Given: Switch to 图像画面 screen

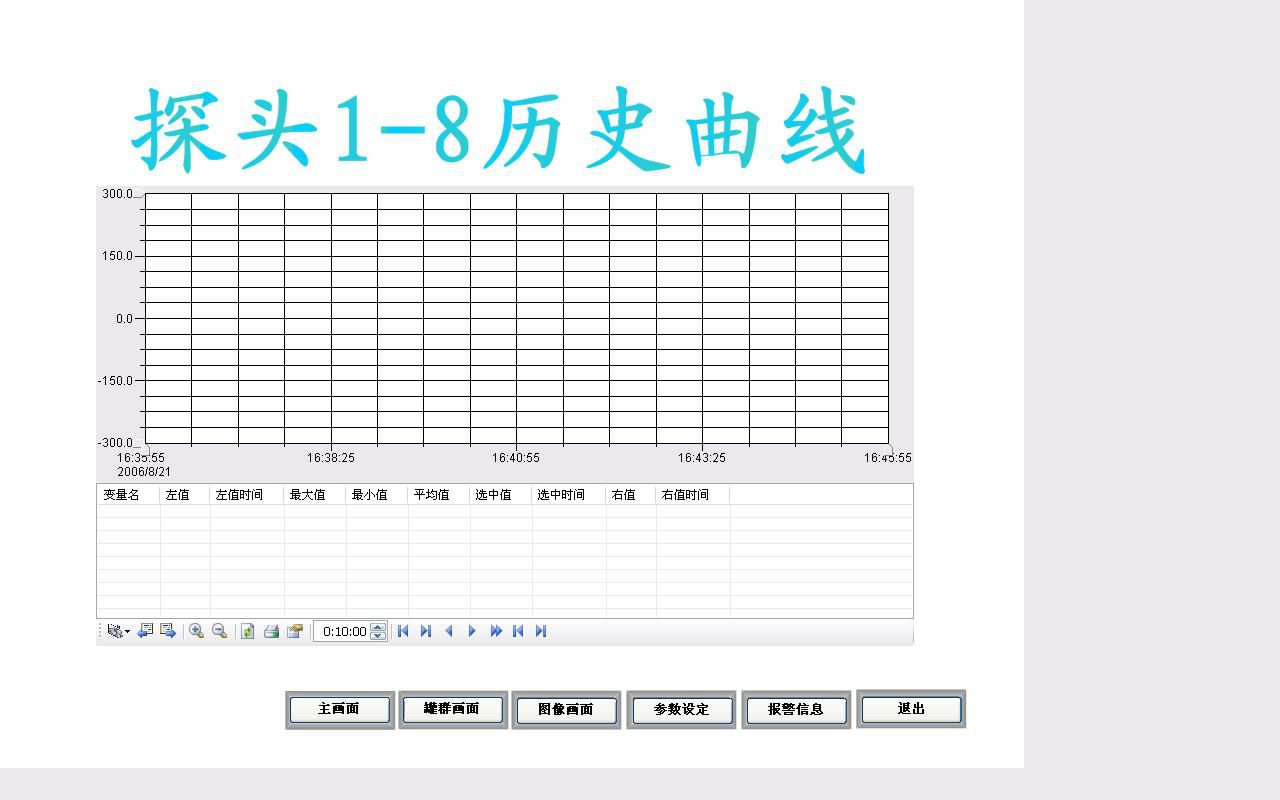Looking at the screenshot, I should tap(566, 710).
